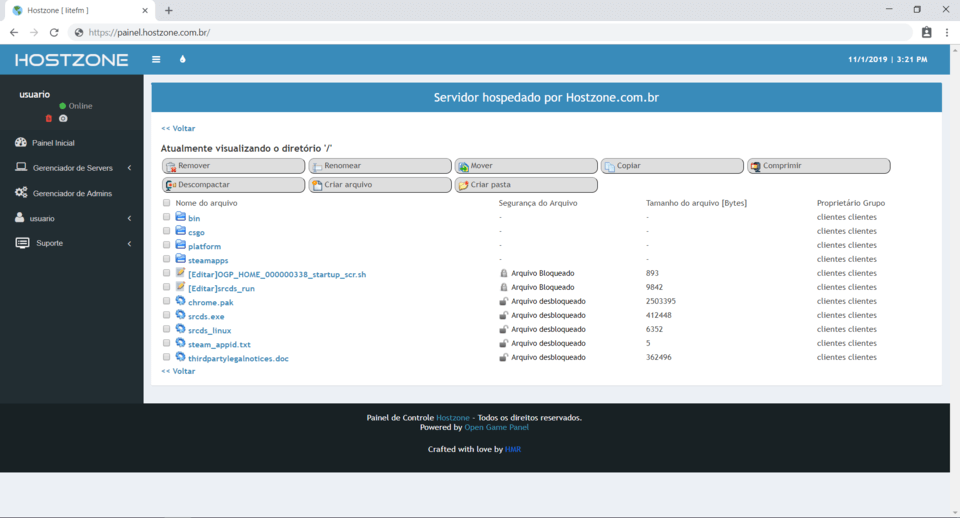
Task: Expand the usuario sidebar chevron arrow
Action: [x=129, y=219]
